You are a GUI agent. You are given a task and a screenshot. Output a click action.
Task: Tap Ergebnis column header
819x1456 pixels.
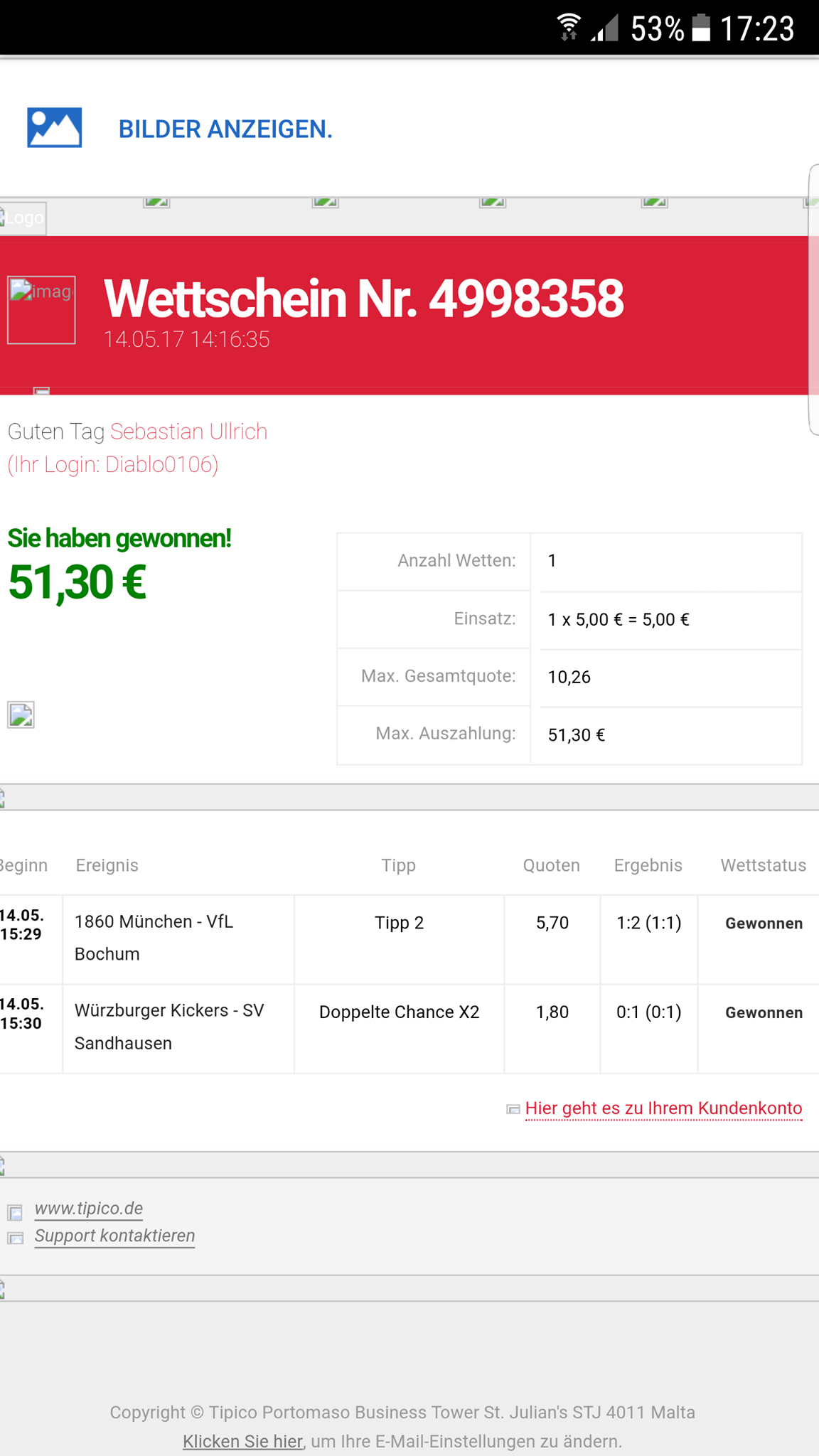click(x=648, y=865)
